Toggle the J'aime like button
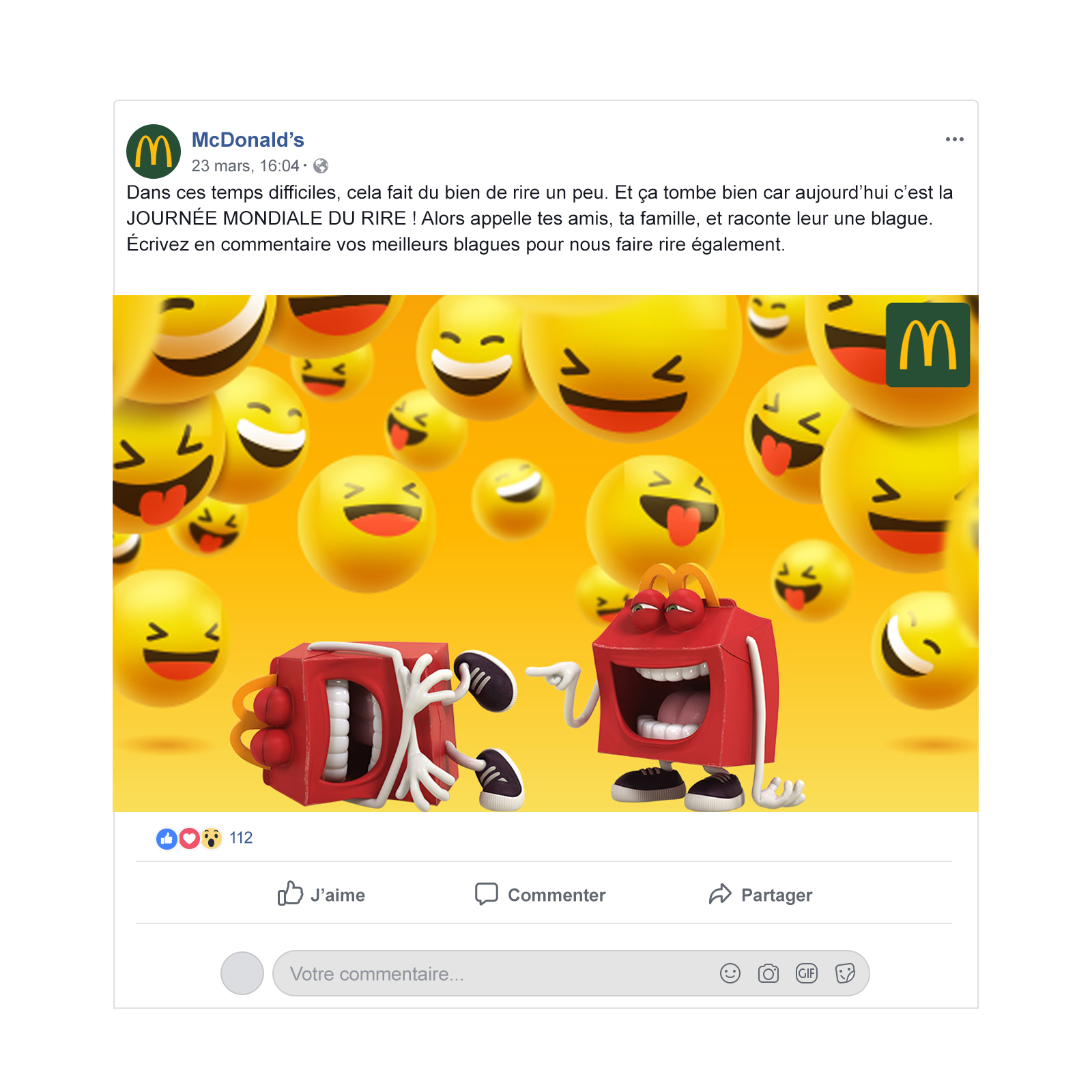Image resolution: width=1092 pixels, height=1092 pixels. [321, 893]
